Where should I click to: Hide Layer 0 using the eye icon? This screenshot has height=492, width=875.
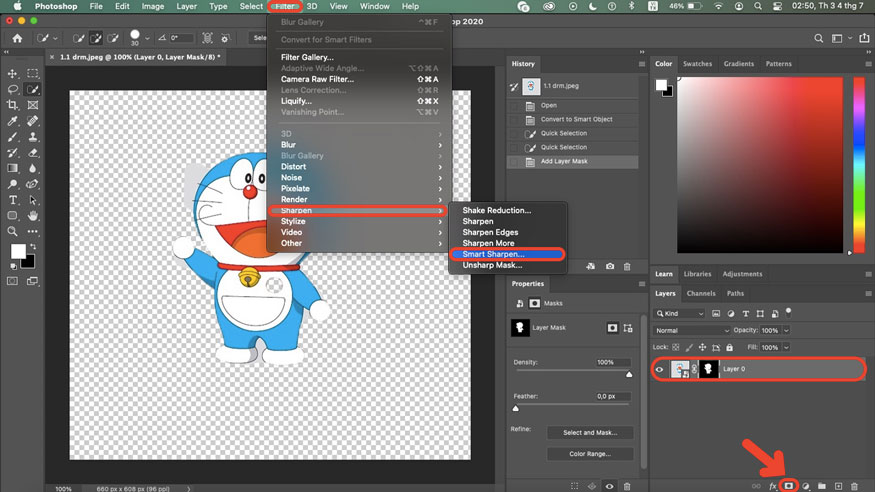[659, 369]
